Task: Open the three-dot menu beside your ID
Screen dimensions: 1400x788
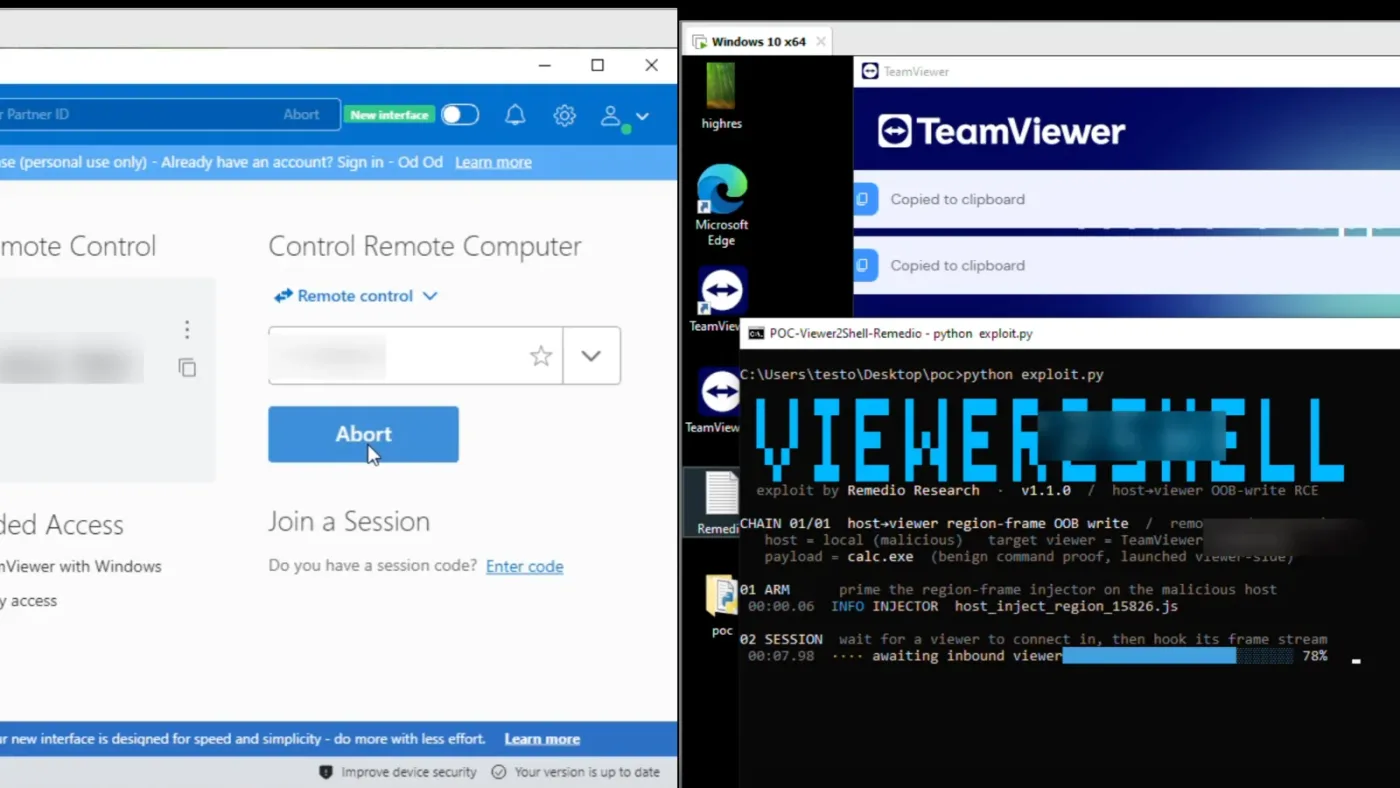Action: pyautogui.click(x=187, y=329)
